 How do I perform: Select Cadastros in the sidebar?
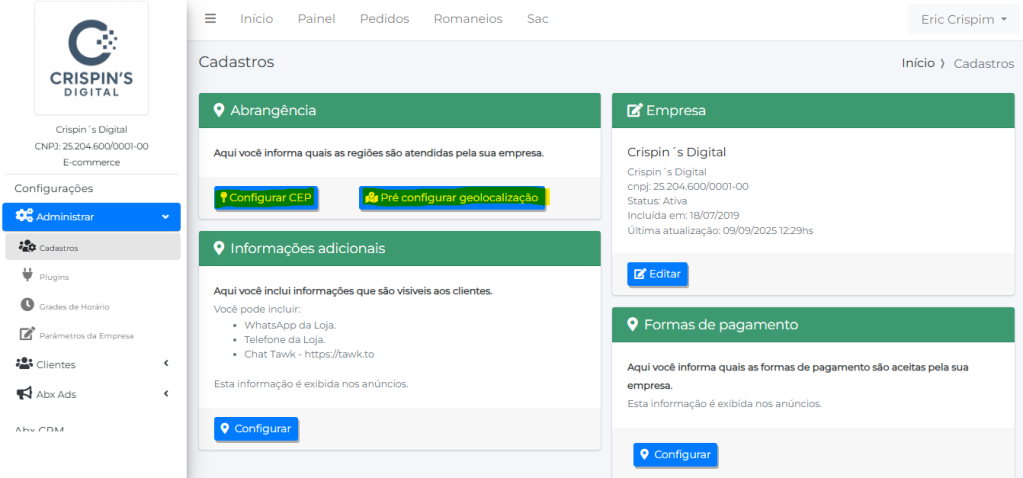point(59,247)
